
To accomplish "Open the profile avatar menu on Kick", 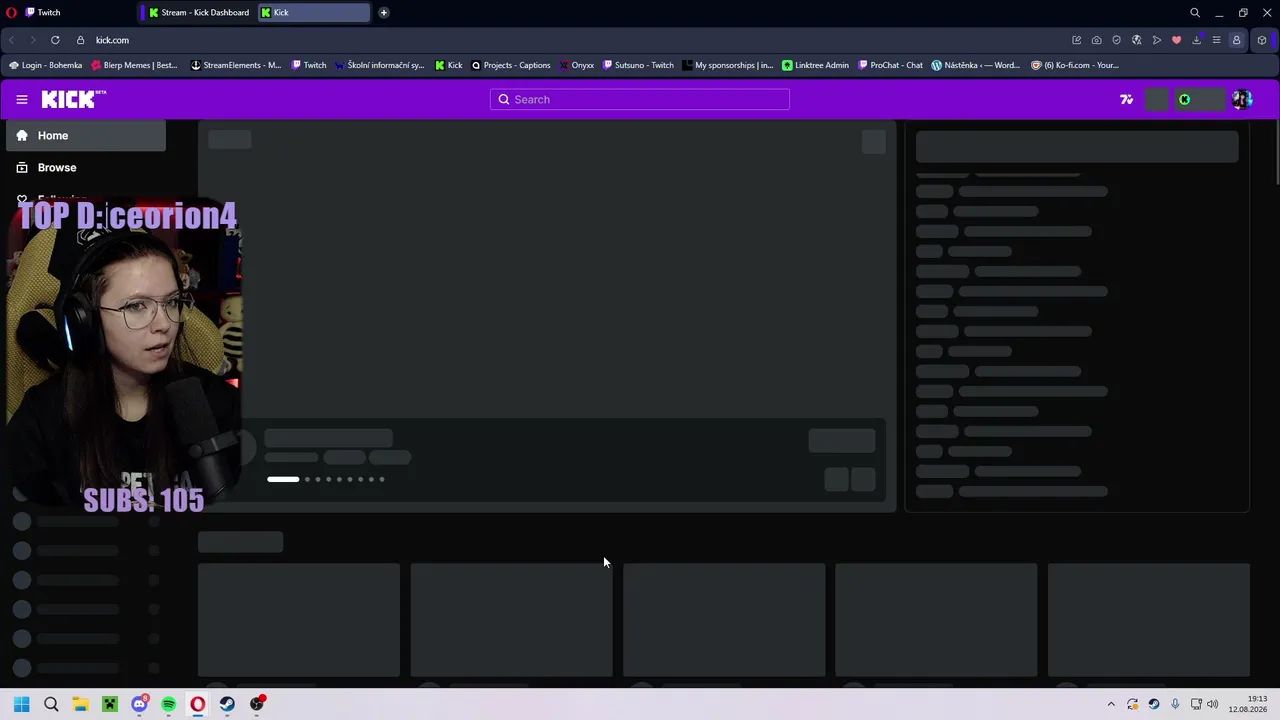I will [x=1242, y=99].
